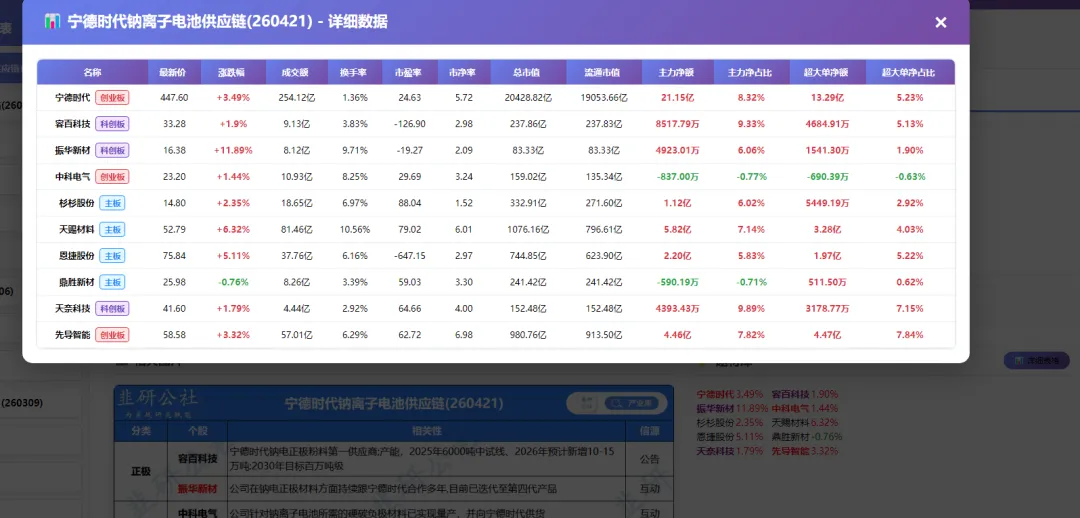Sort by the 主力净额 column header
Viewport: 1080px width, 518px height.
[678, 72]
